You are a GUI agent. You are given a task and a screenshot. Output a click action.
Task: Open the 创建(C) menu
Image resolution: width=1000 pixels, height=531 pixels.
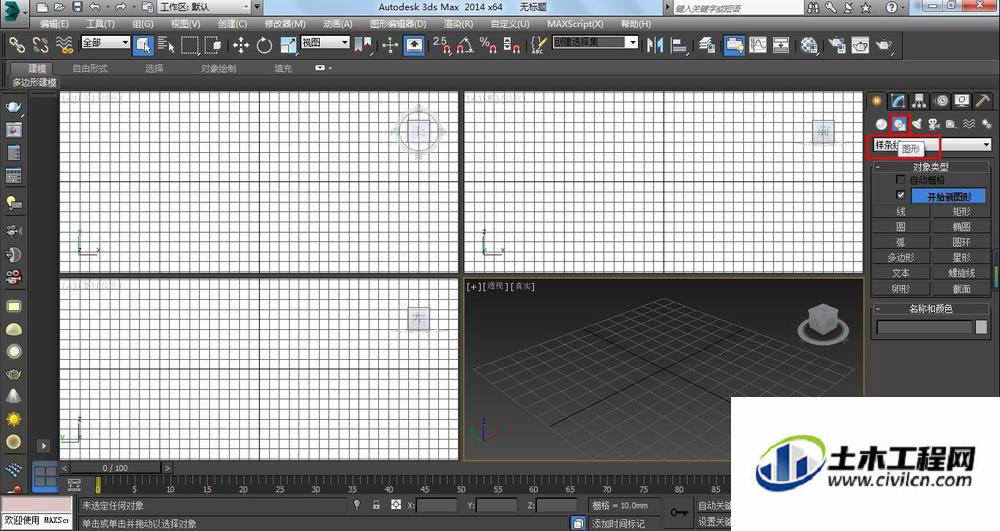pos(232,24)
